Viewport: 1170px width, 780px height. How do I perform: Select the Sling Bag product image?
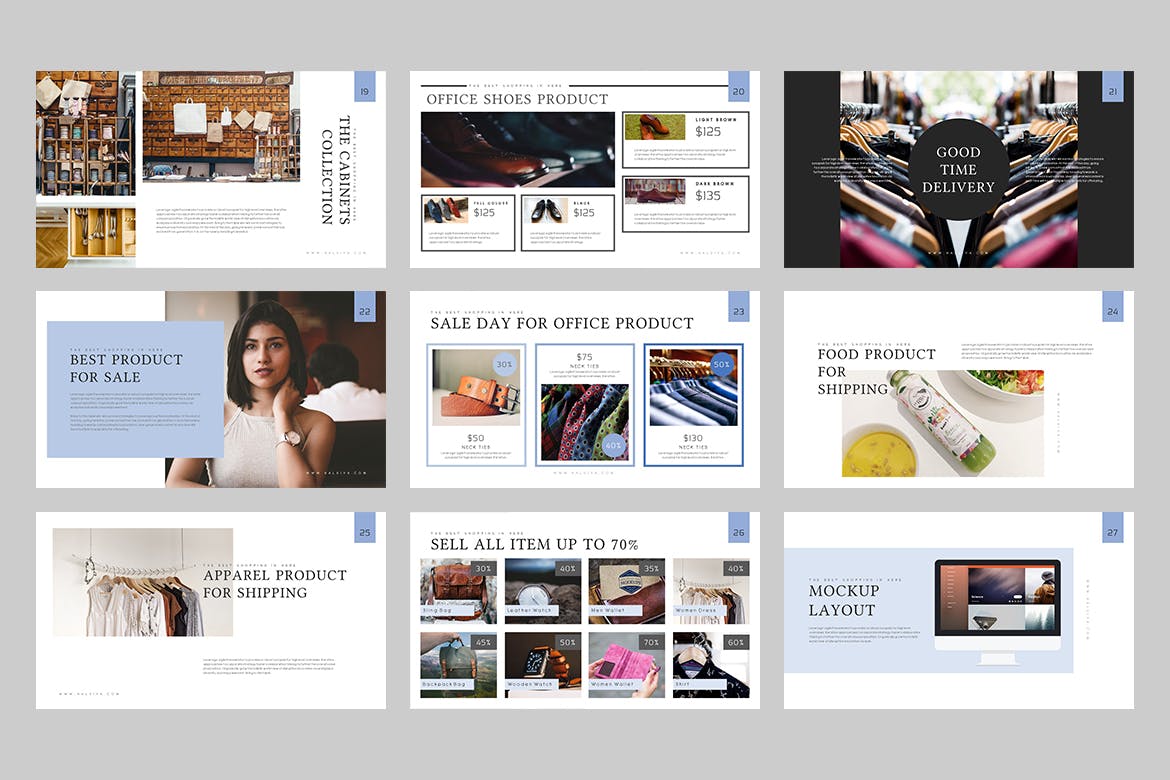point(458,590)
